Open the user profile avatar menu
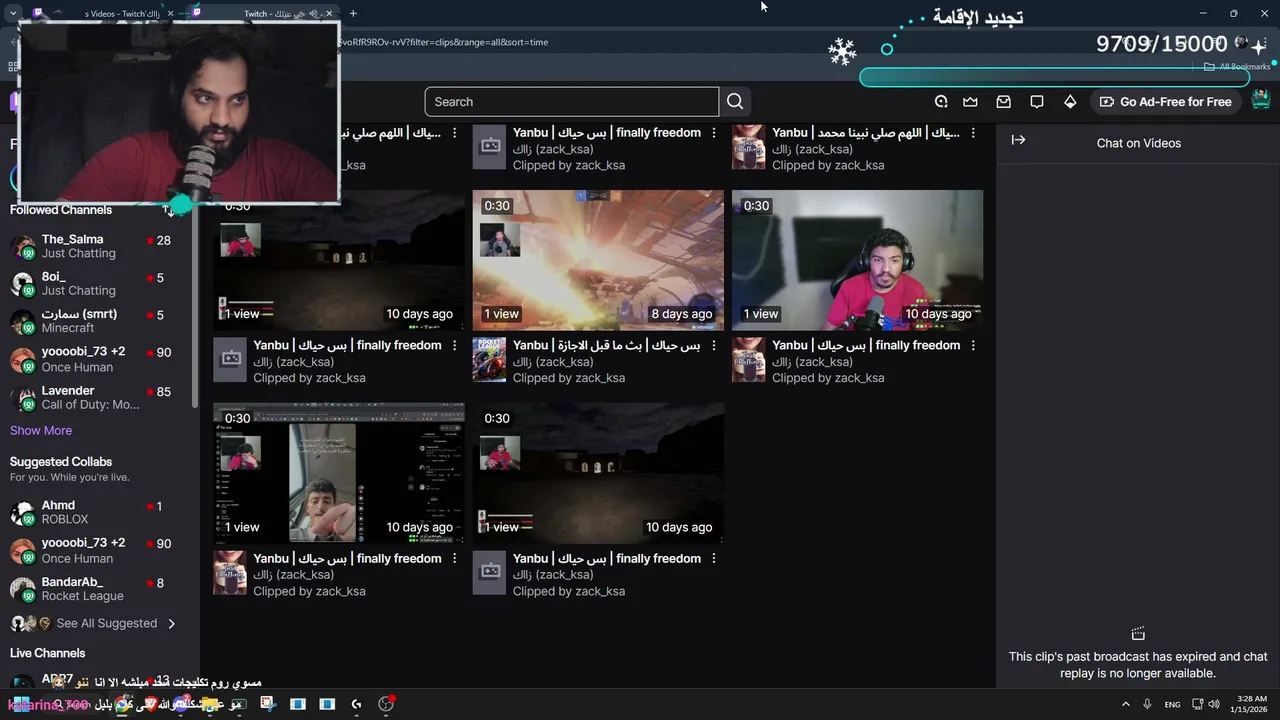Screen dimensions: 1280x720 1261,100
